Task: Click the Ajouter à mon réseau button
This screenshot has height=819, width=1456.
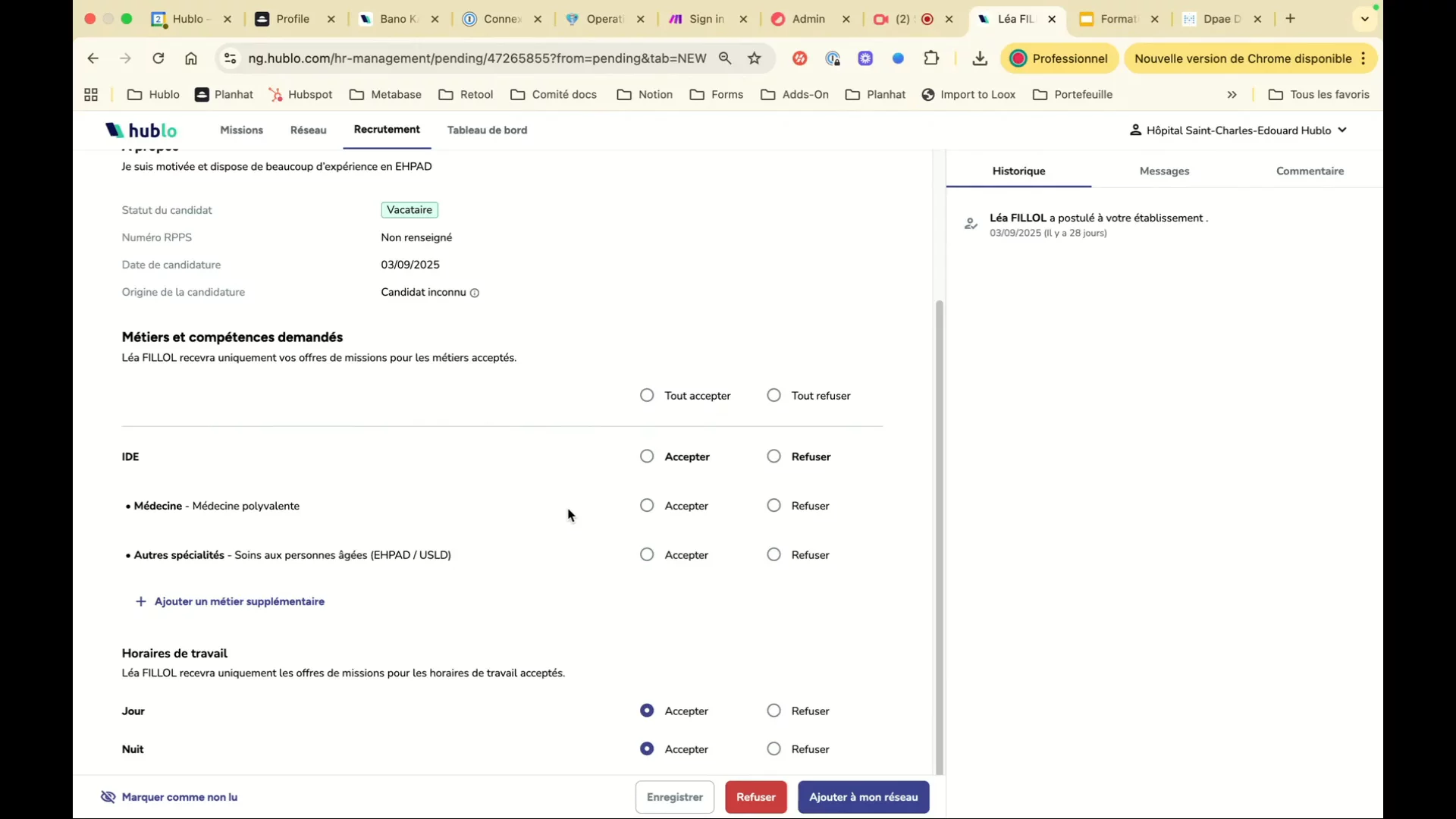Action: 863,797
